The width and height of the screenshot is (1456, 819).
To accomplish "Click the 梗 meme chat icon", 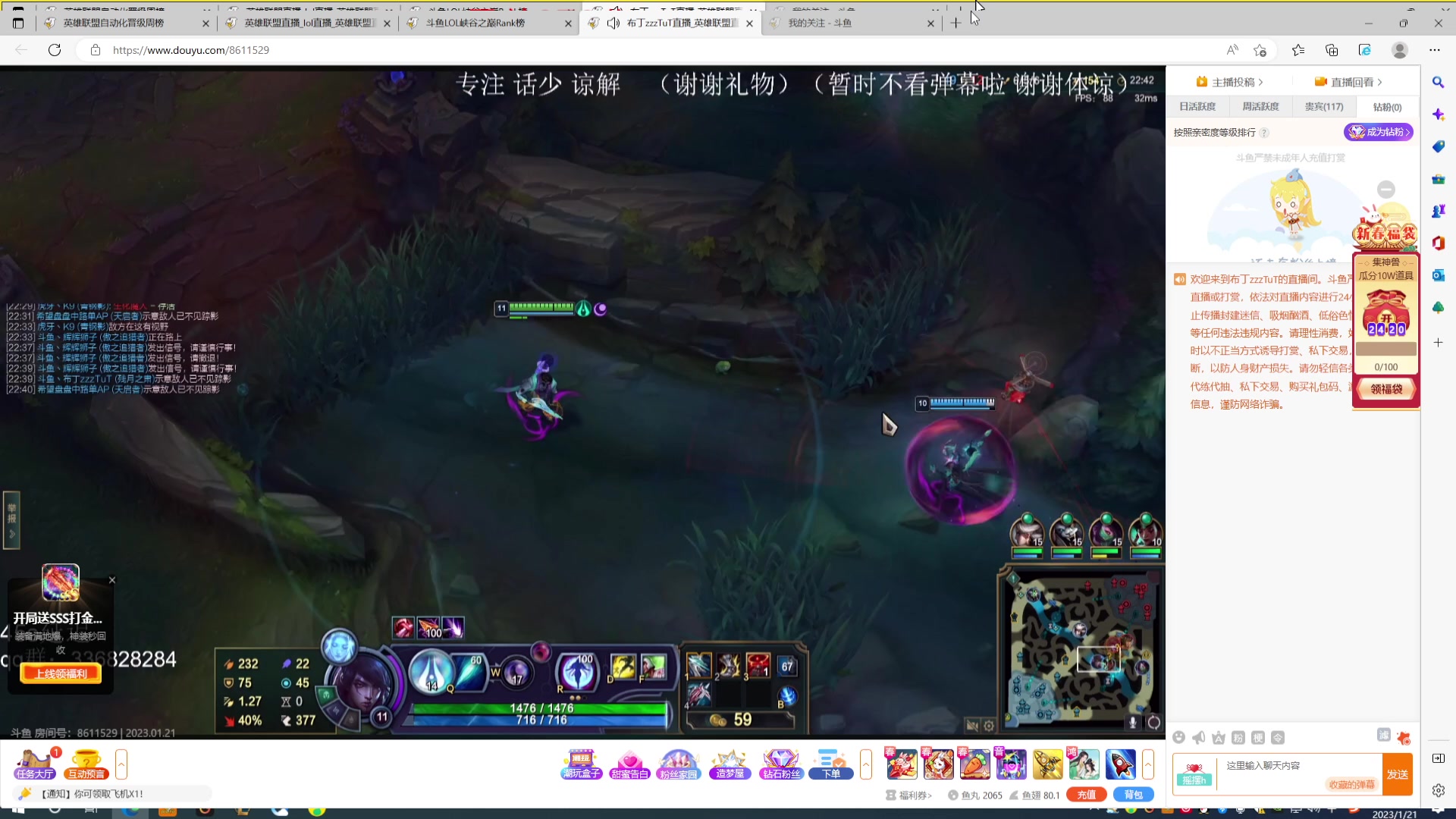I will pos(1258,738).
